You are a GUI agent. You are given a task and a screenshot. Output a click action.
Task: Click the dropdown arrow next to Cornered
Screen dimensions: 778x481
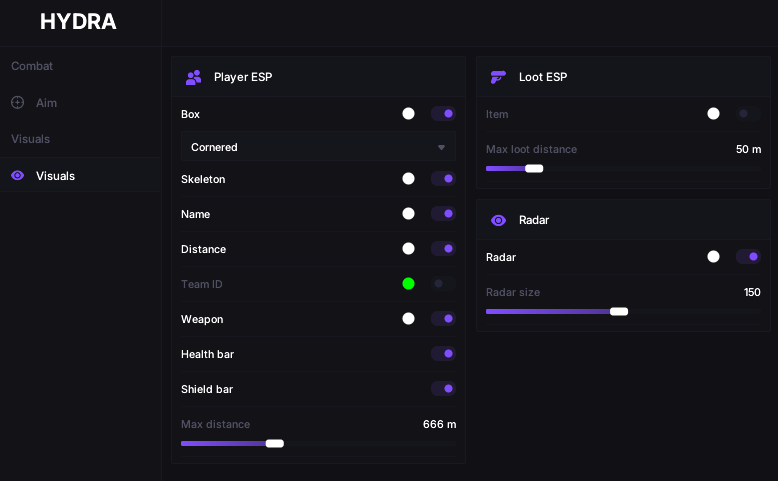441,147
